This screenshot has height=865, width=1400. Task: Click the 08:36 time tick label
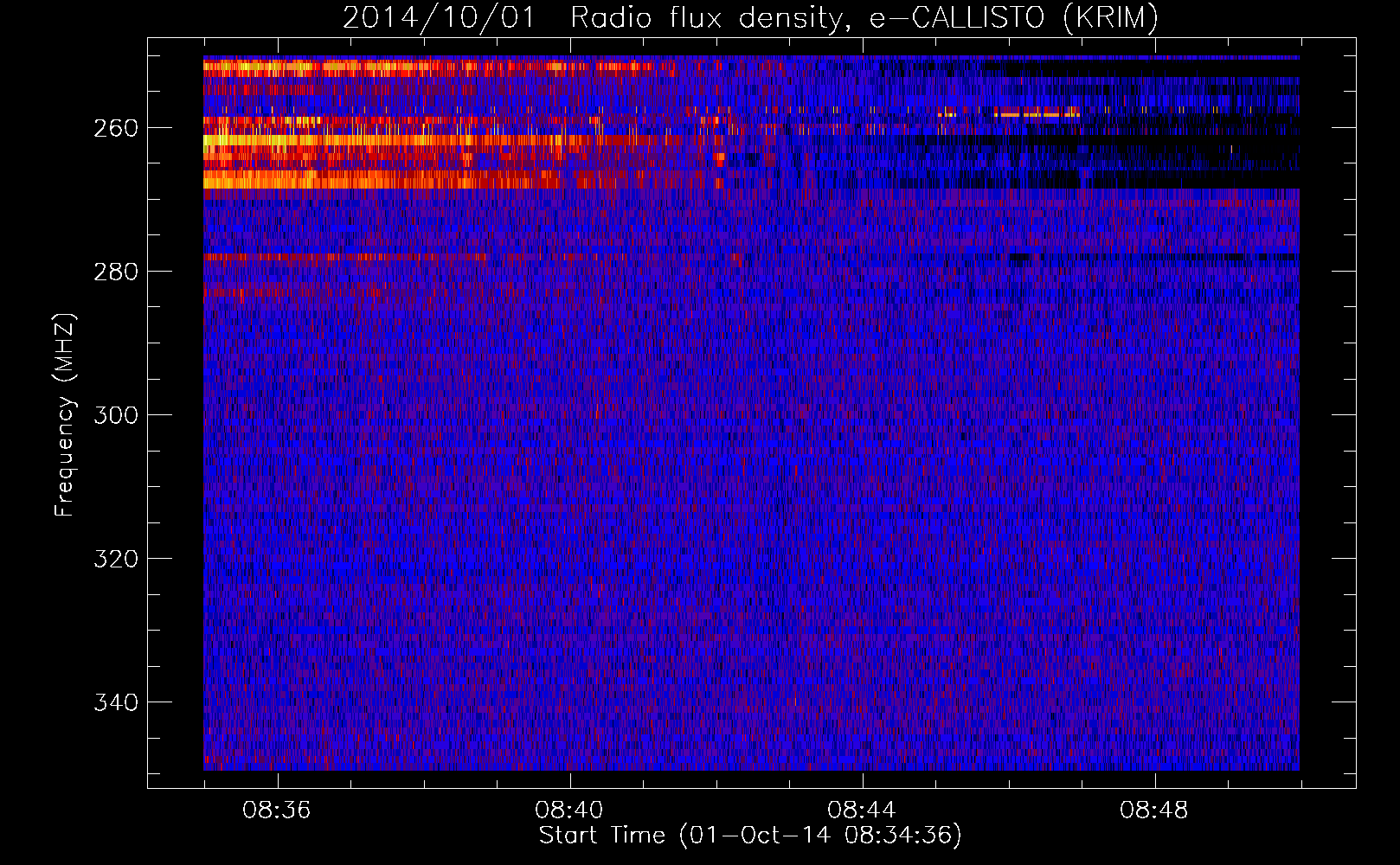[x=277, y=811]
